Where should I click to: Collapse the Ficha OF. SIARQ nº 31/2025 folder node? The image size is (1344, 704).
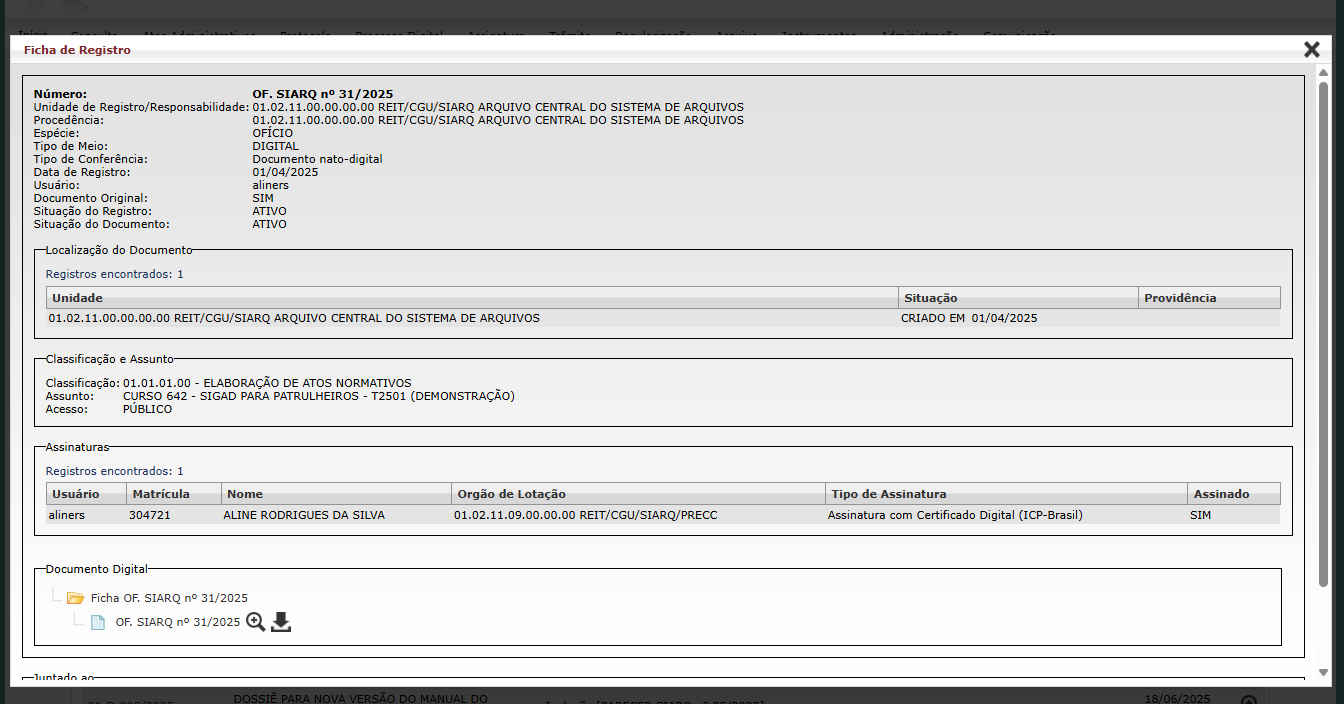click(168, 598)
